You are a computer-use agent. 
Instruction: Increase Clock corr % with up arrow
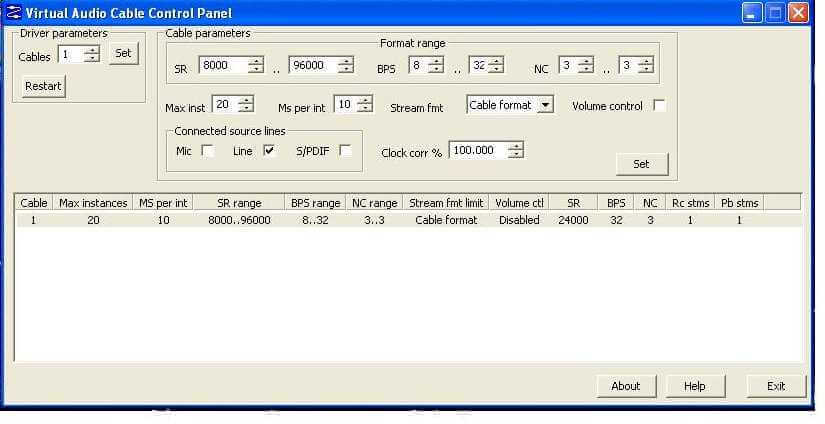point(516,146)
